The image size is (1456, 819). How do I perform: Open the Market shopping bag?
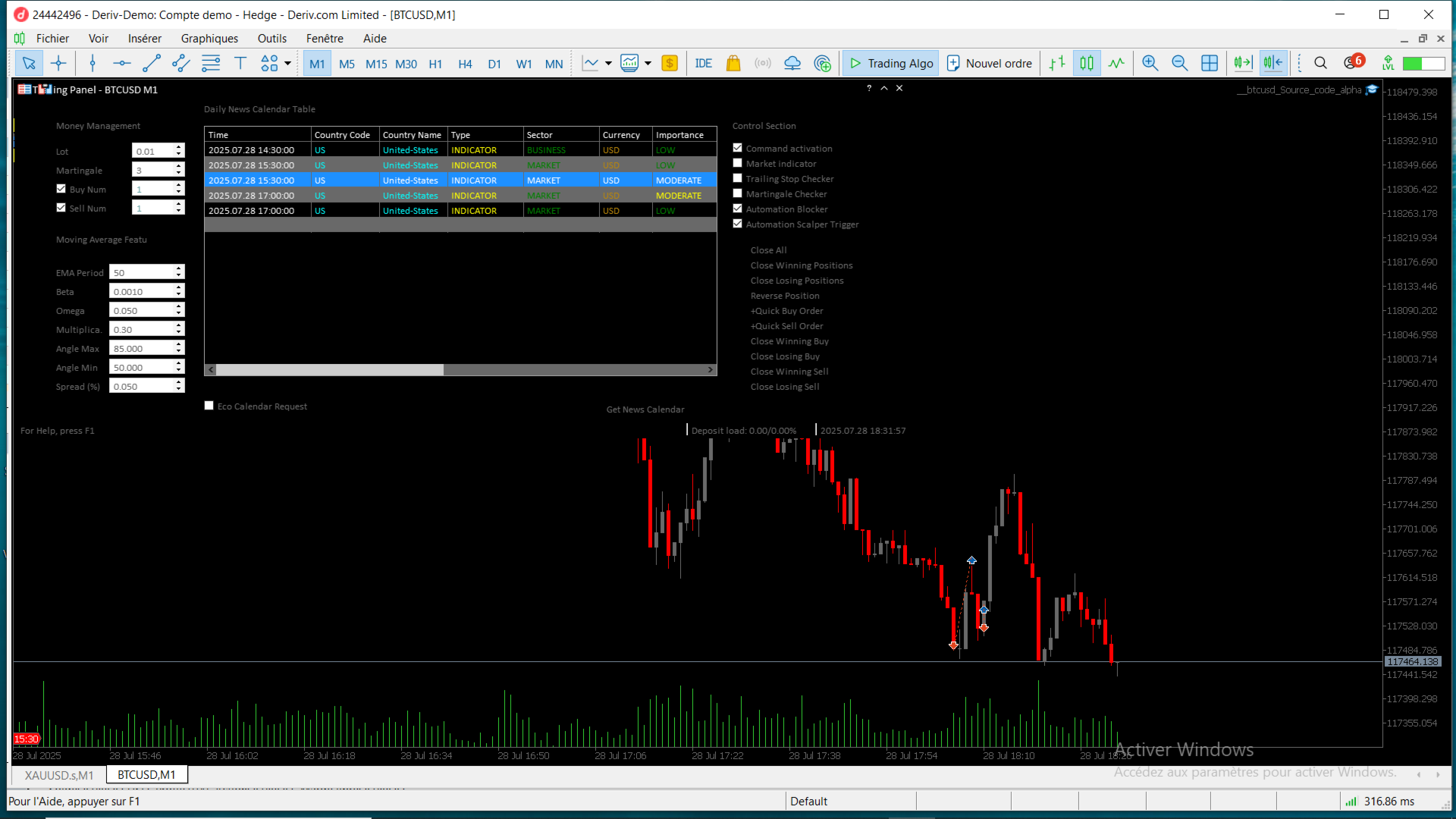pyautogui.click(x=733, y=64)
